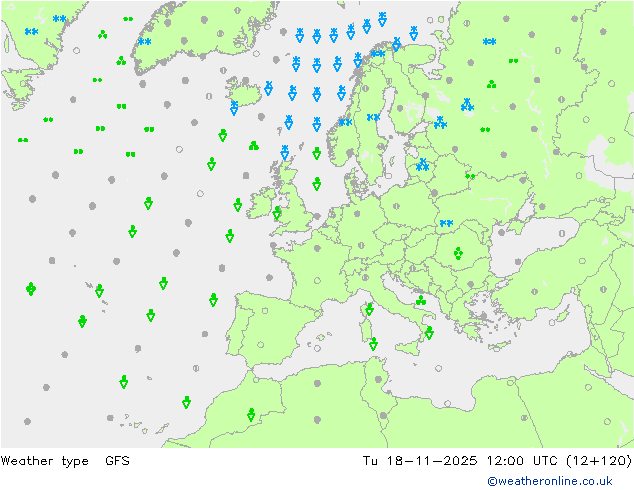Click the blue snowflakes over central Sweden

pos(373,117)
